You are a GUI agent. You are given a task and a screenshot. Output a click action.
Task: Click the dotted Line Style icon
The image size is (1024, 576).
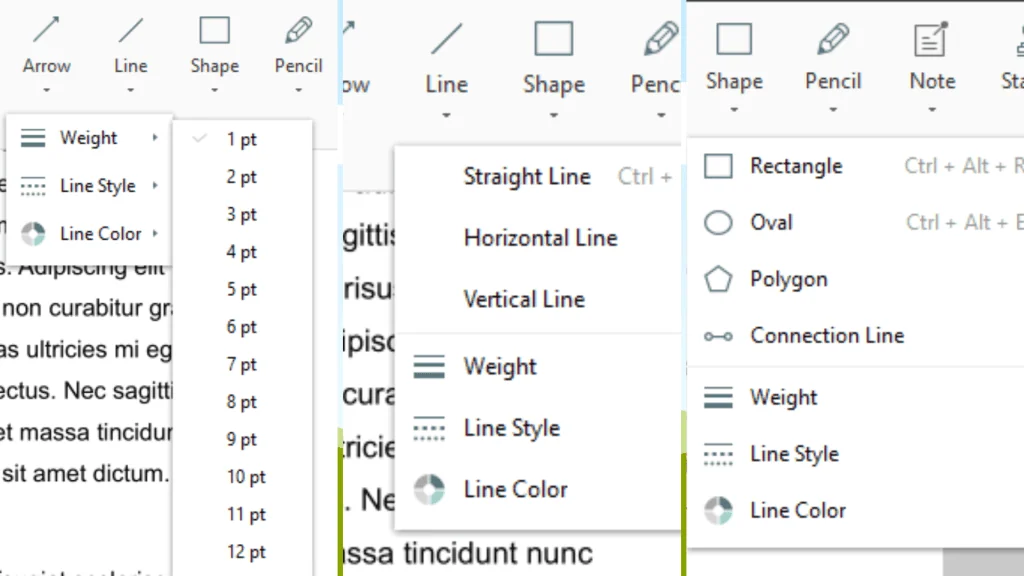click(33, 185)
